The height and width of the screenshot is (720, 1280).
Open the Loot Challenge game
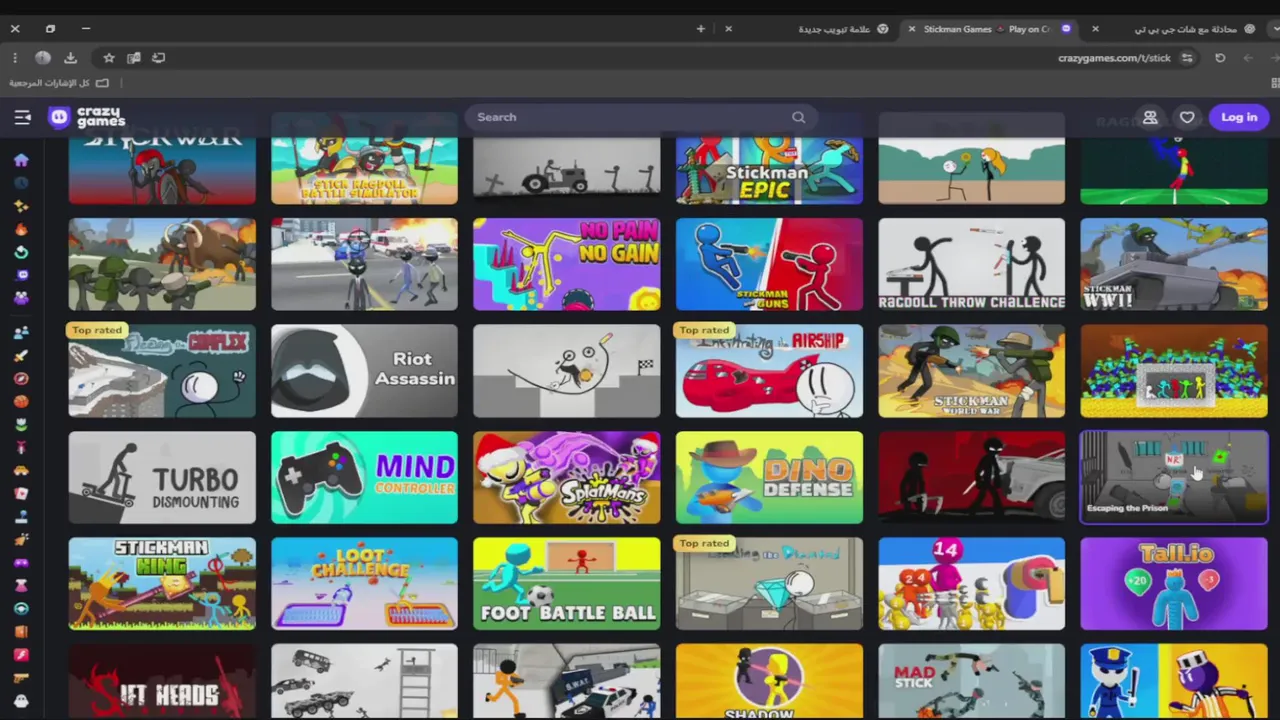point(364,584)
